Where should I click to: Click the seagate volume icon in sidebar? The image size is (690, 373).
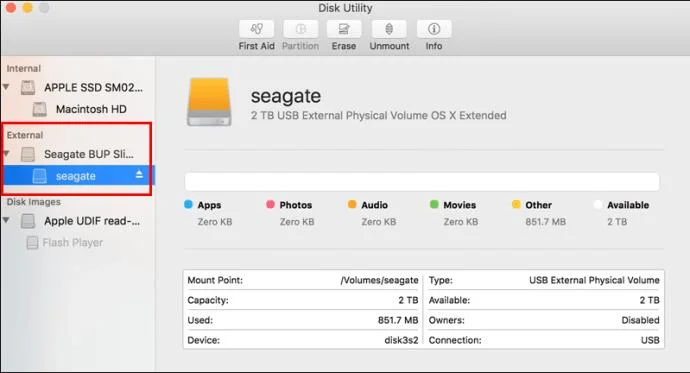coord(40,176)
